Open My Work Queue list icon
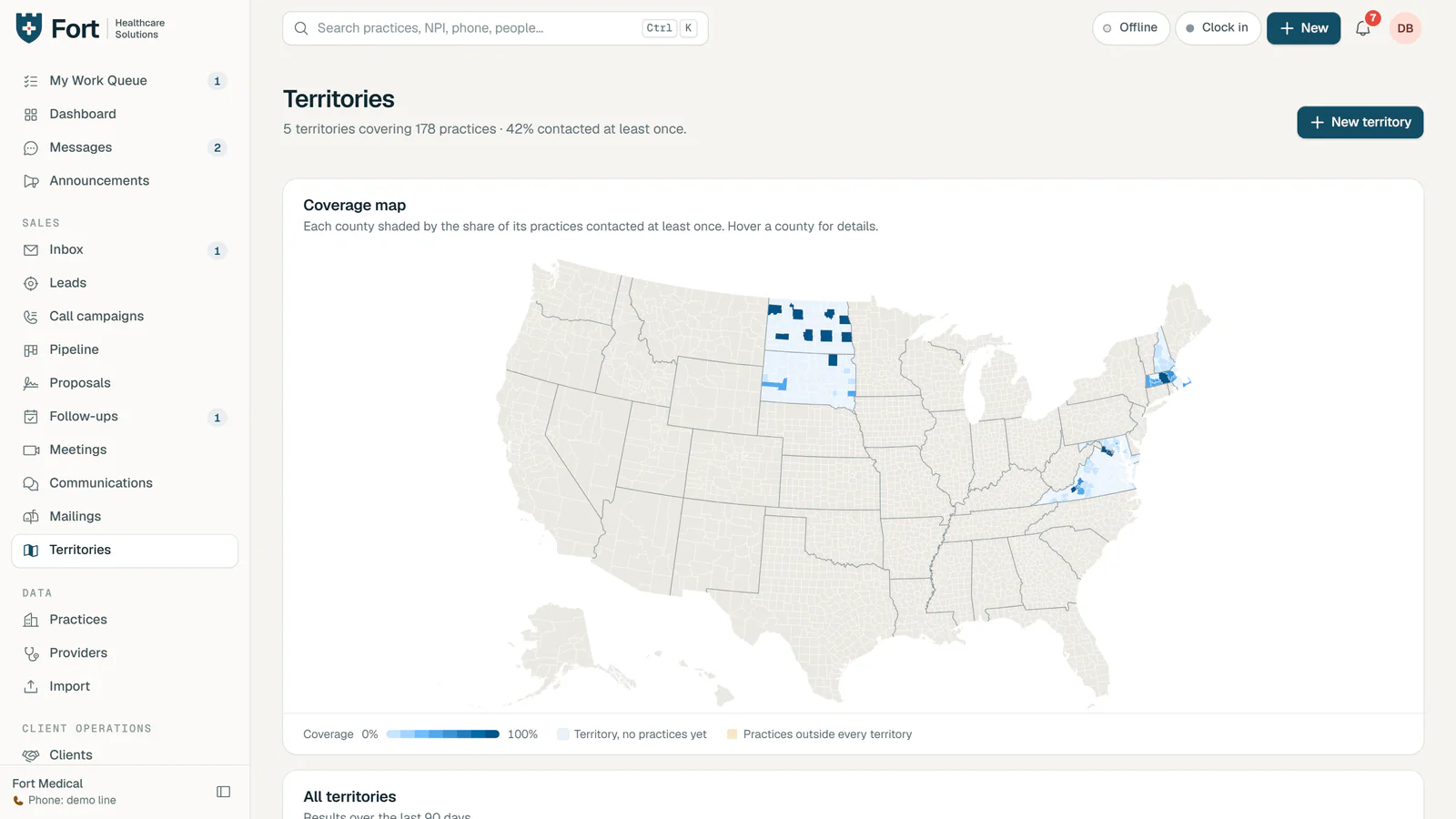 (31, 81)
